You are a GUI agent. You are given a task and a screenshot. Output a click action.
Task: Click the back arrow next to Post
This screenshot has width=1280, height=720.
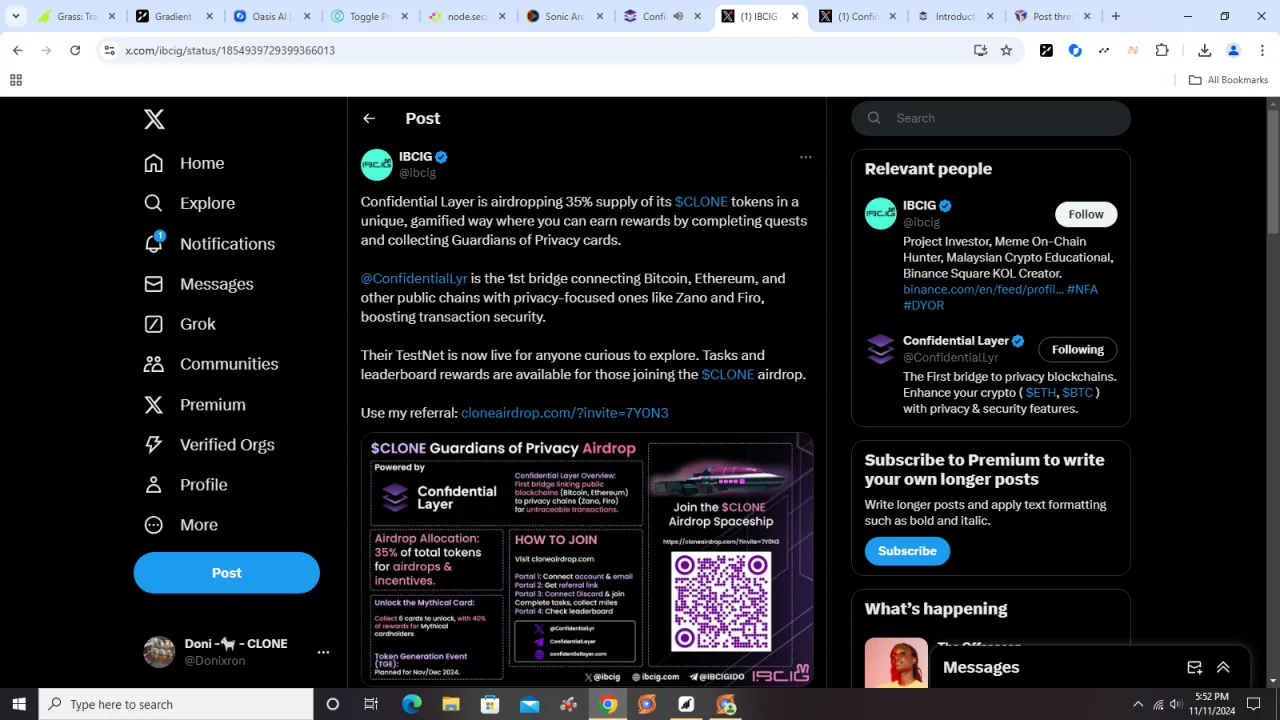coord(369,118)
